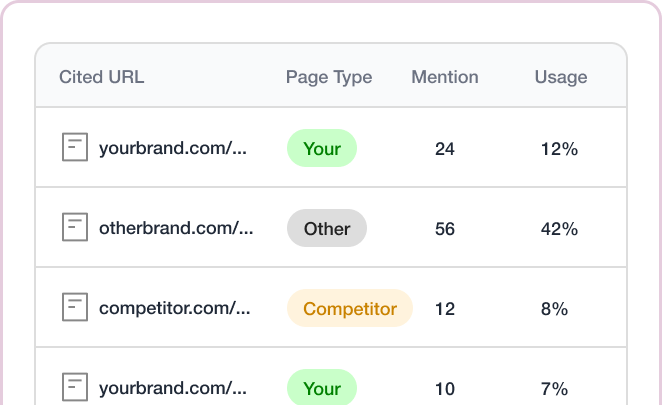The width and height of the screenshot is (662, 405).
Task: Click the 42% usage value
Action: [559, 229]
